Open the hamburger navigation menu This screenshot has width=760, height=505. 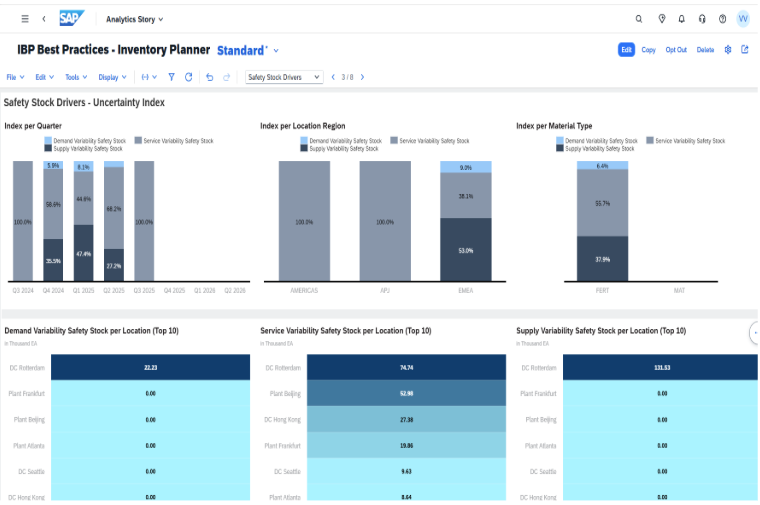[25, 19]
